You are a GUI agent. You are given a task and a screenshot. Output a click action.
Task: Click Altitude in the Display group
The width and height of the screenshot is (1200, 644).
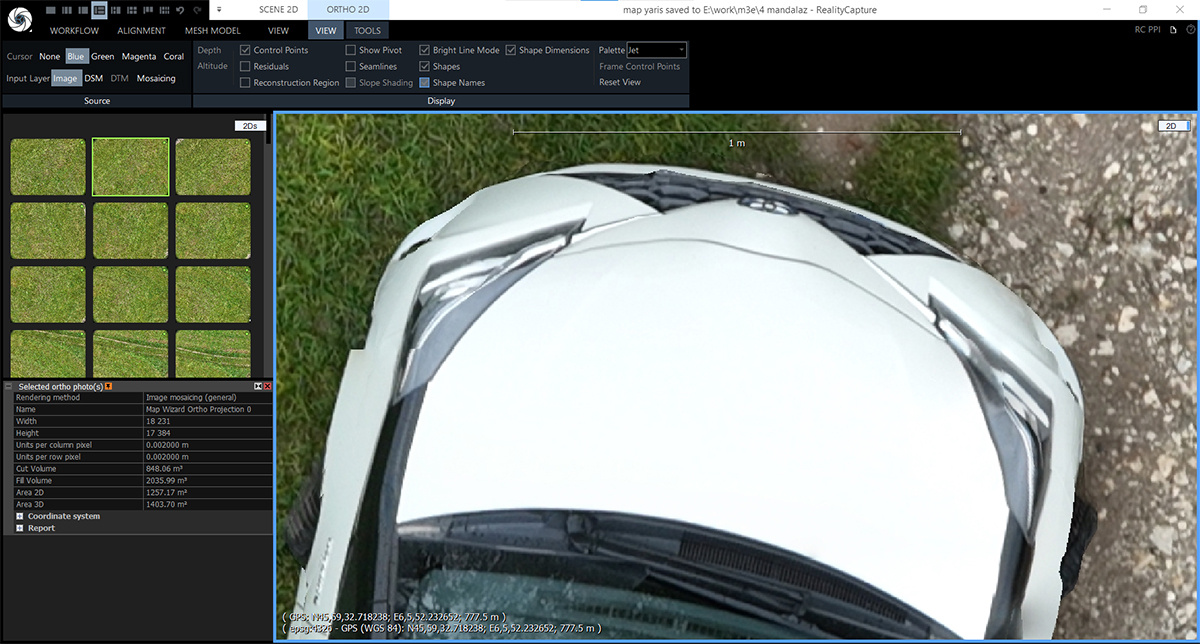213,66
